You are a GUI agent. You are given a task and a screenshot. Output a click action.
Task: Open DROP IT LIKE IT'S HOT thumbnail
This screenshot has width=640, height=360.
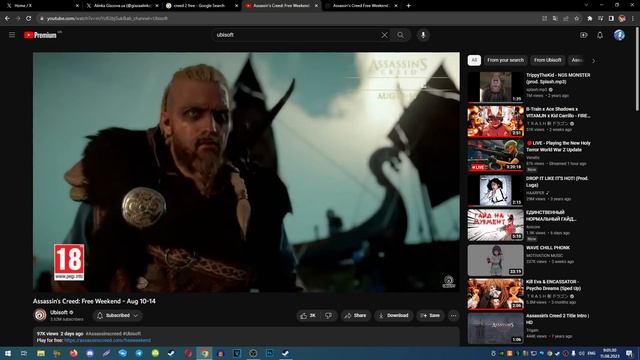tap(496, 190)
